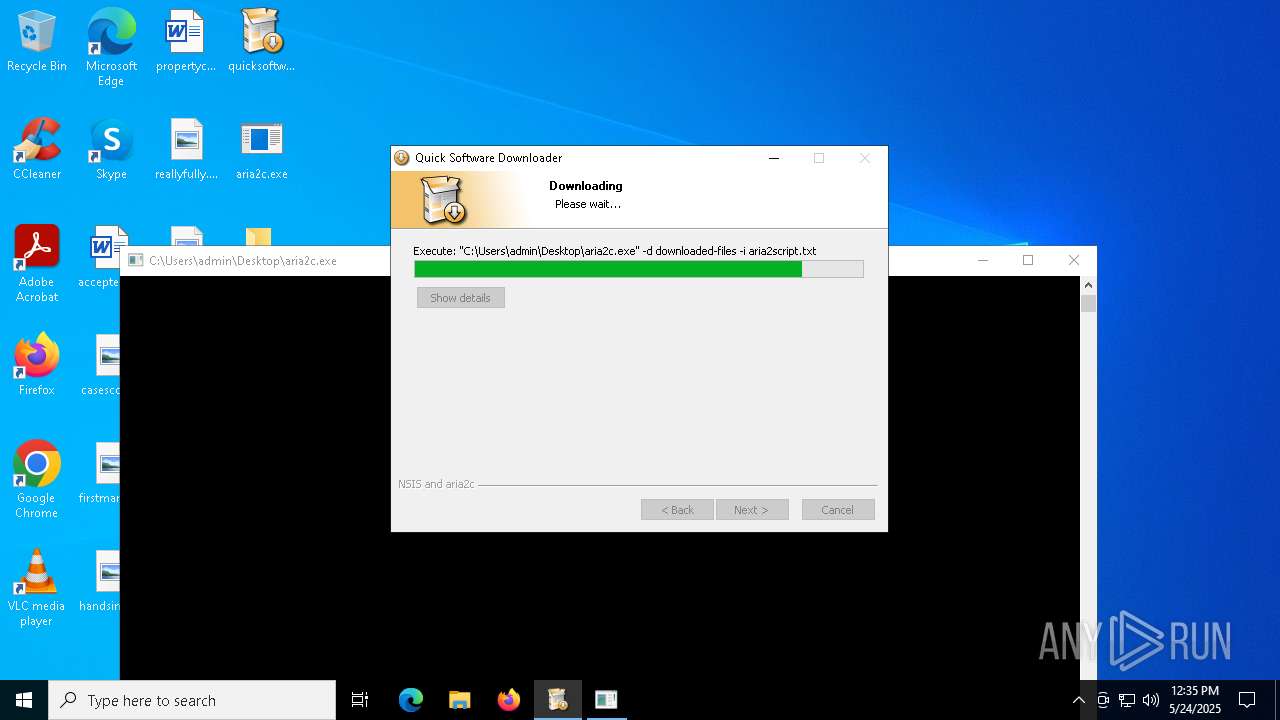
Task: Launch Edge from the taskbar
Action: coord(411,700)
